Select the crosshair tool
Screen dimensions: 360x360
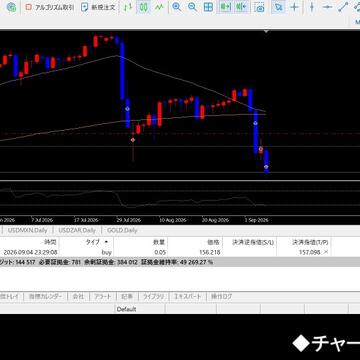point(294,7)
